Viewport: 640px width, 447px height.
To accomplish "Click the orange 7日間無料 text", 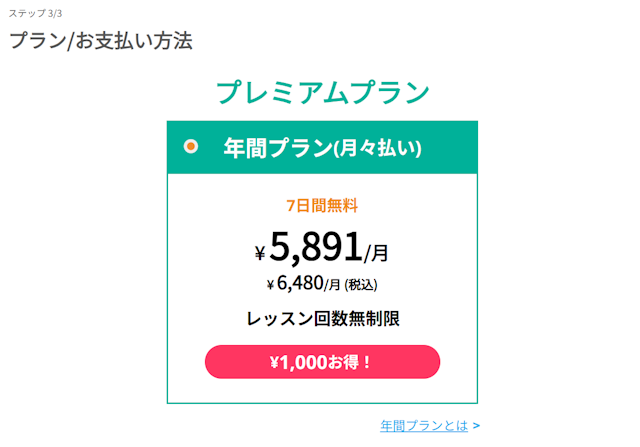I will (322, 205).
